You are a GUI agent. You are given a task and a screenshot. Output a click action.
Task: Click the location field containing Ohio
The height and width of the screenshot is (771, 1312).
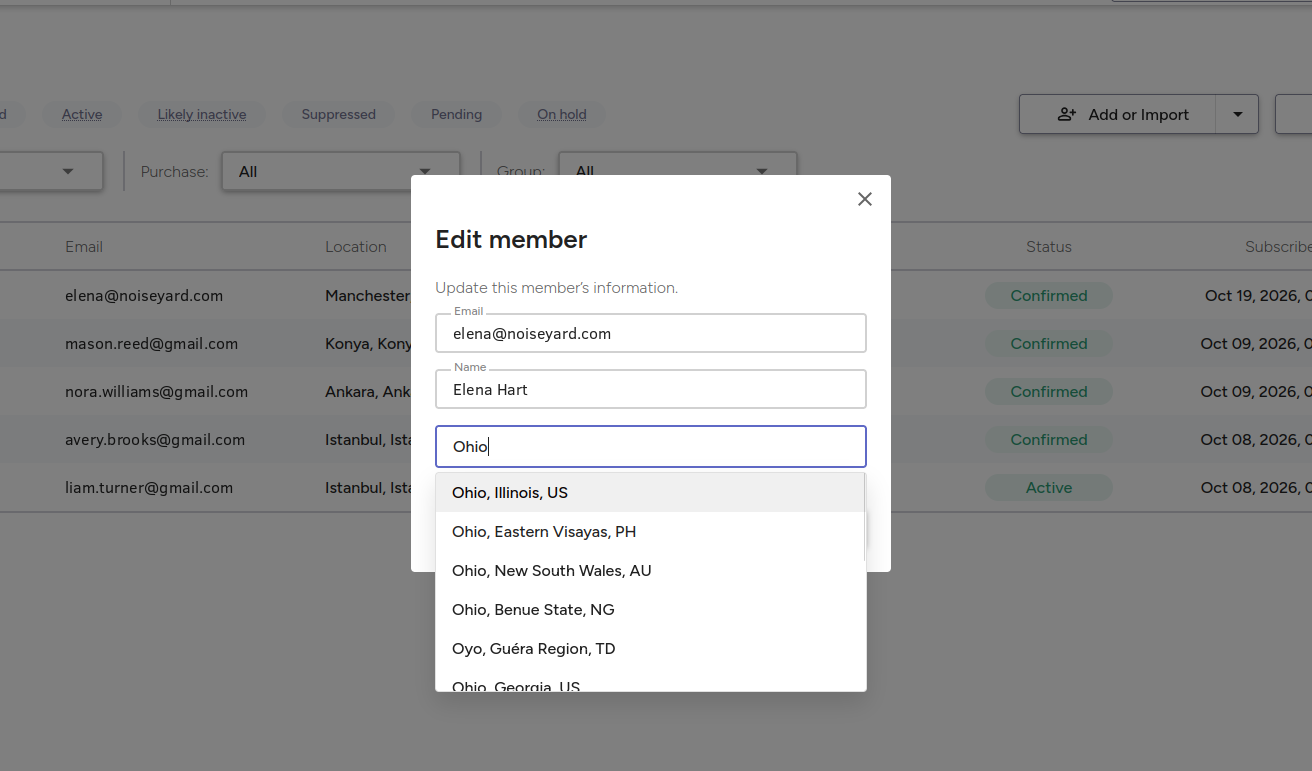click(x=651, y=447)
